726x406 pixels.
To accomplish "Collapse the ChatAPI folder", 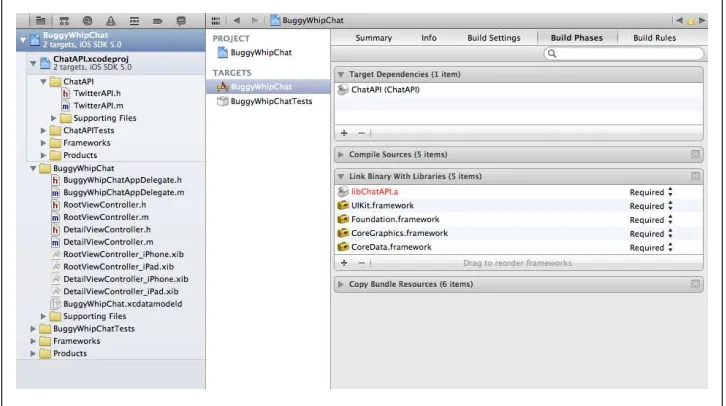I will pos(43,81).
